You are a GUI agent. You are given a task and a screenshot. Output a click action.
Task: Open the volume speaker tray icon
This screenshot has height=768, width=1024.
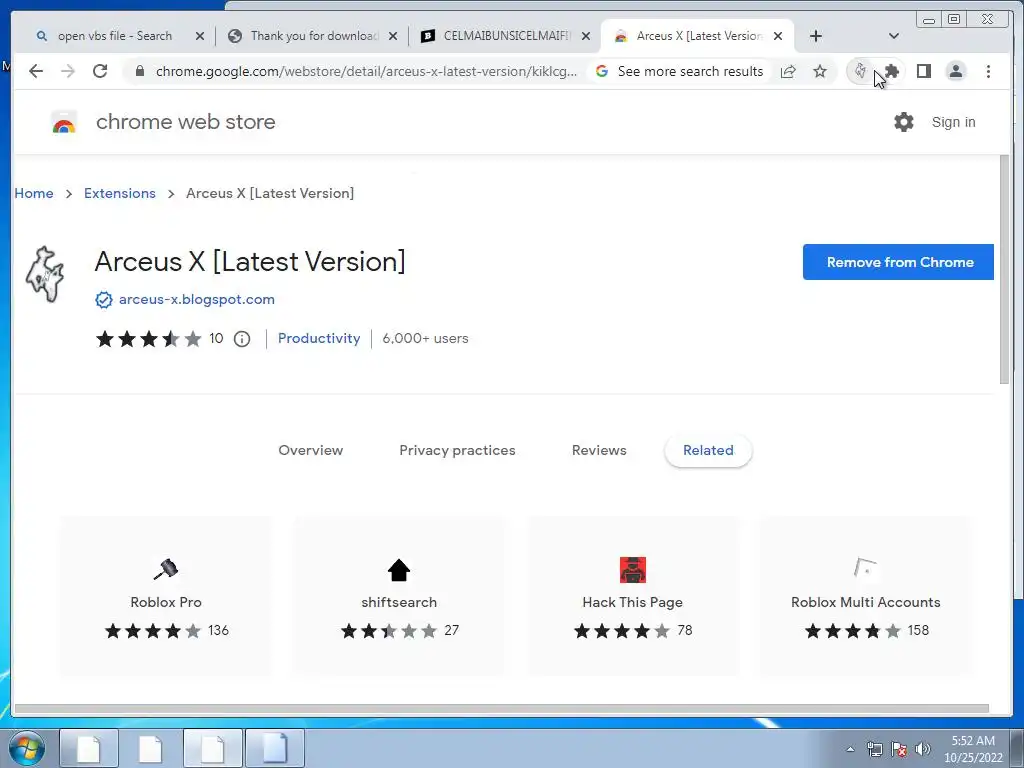(922, 750)
